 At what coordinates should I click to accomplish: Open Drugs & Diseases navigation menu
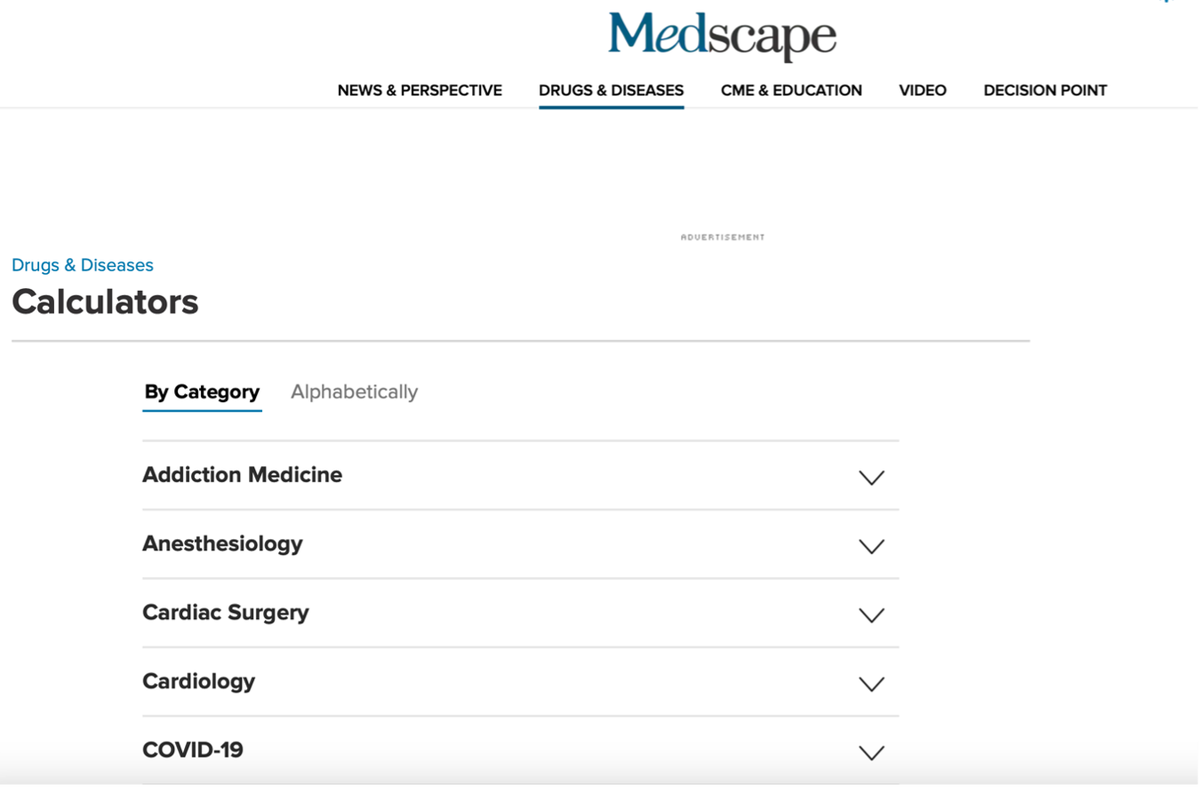pos(611,90)
